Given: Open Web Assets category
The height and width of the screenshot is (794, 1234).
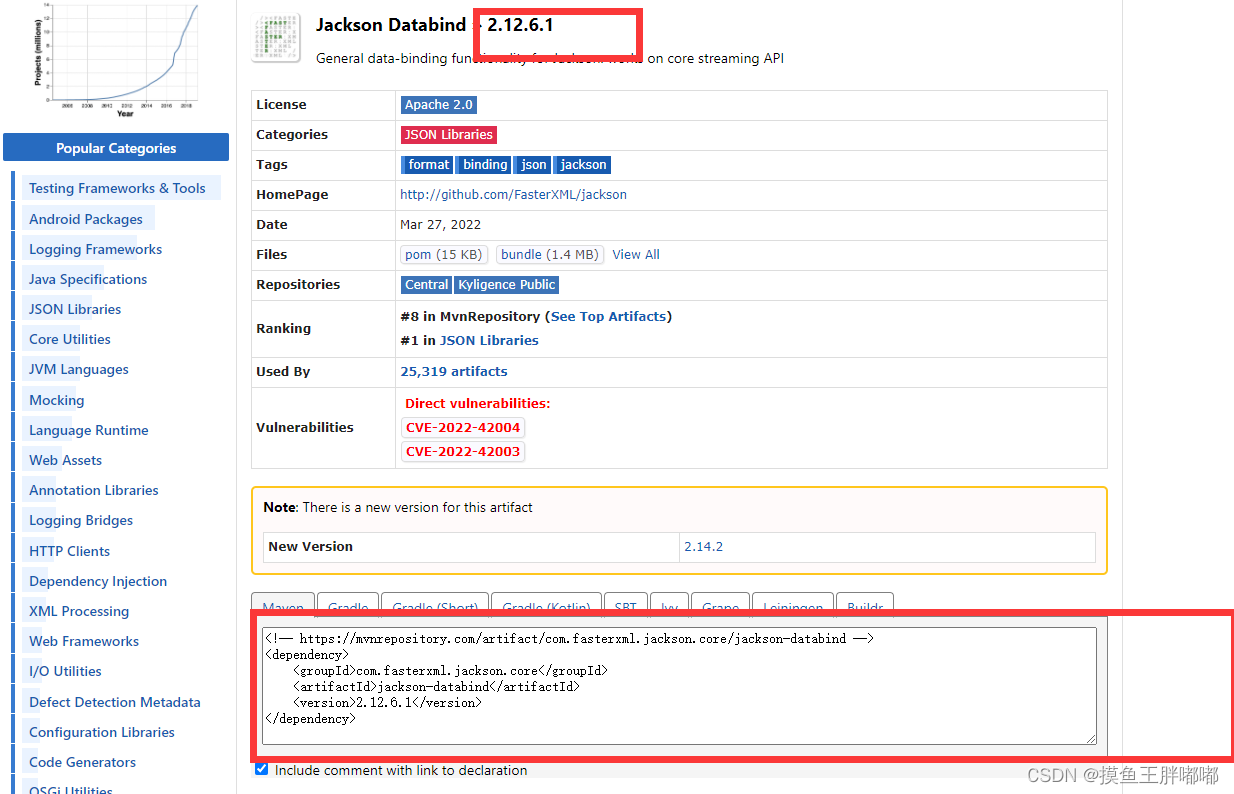Looking at the screenshot, I should click(x=66, y=460).
